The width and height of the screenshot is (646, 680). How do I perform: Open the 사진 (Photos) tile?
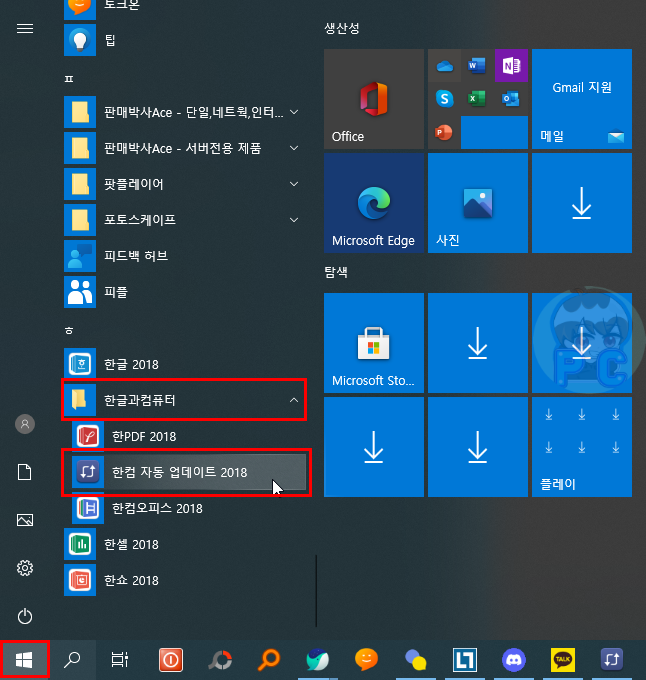[x=478, y=203]
